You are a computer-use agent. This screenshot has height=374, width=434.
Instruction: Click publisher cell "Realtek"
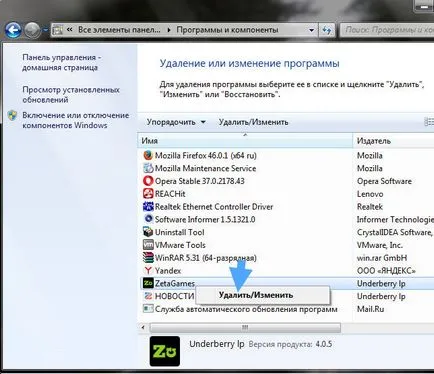[370, 207]
